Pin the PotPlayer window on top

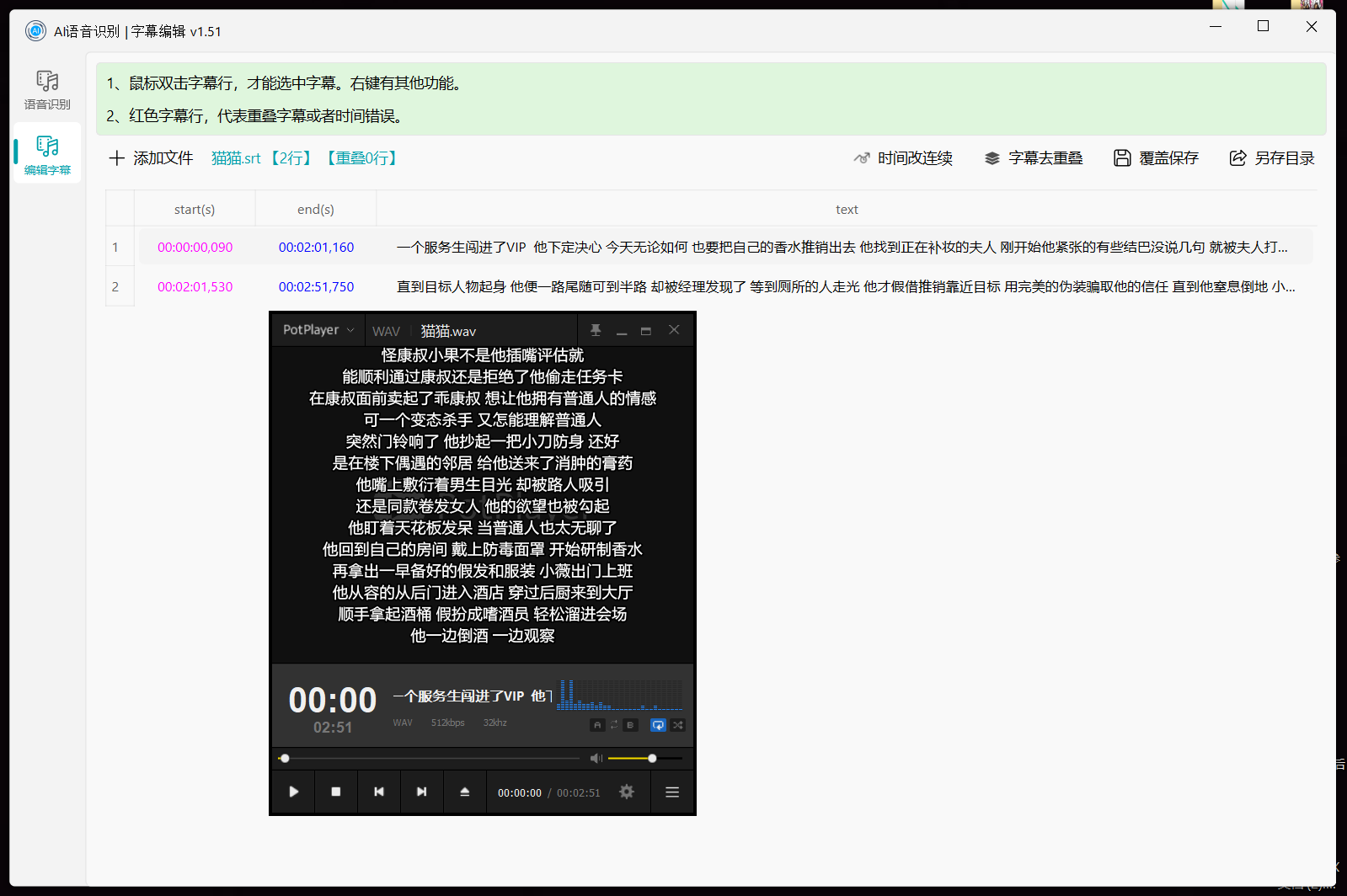click(x=596, y=330)
